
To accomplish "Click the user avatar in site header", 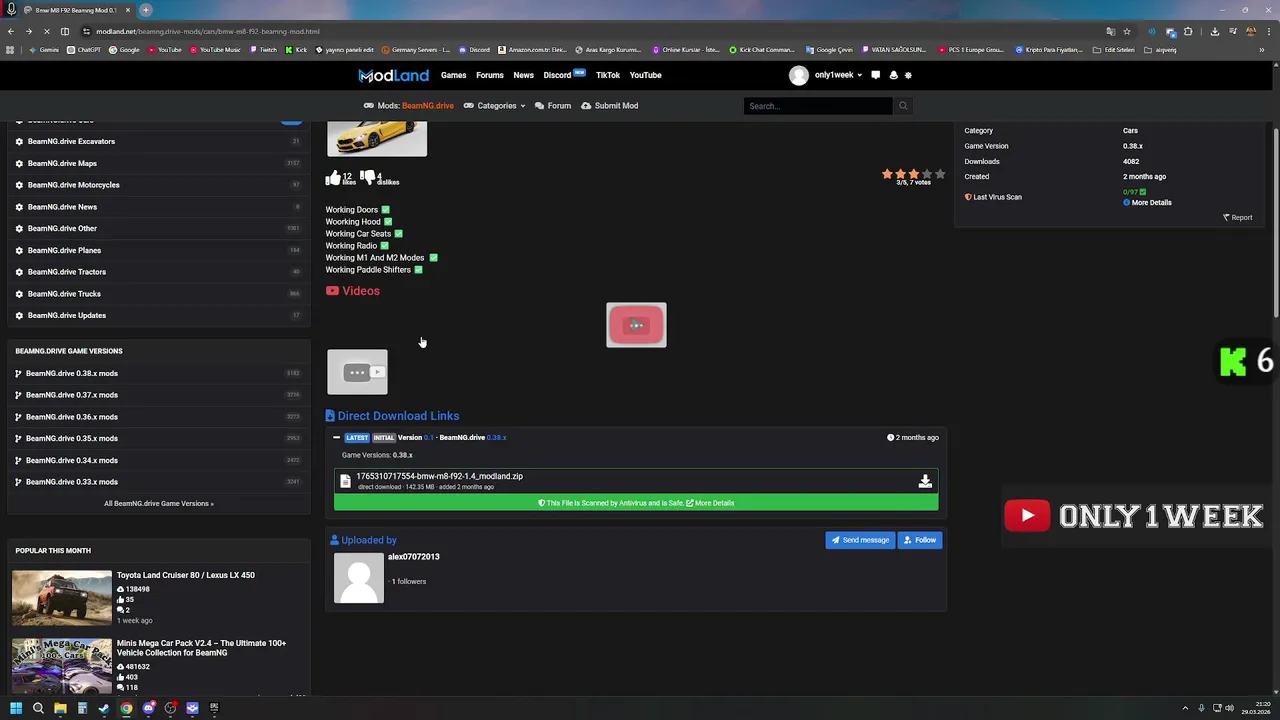I will click(x=798, y=75).
